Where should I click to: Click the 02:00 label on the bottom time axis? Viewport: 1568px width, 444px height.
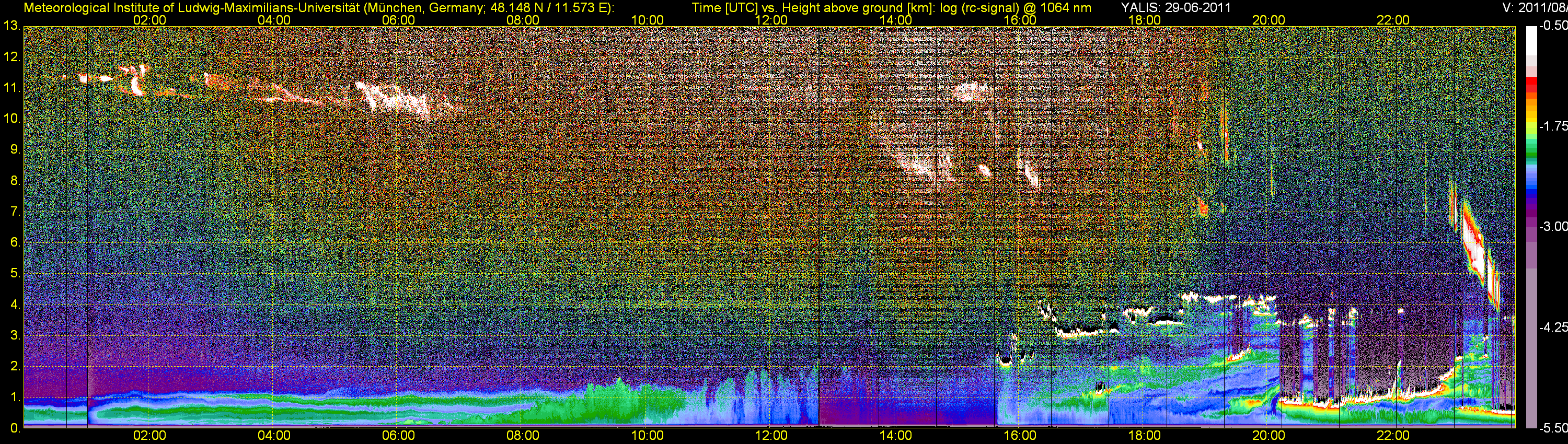point(149,436)
